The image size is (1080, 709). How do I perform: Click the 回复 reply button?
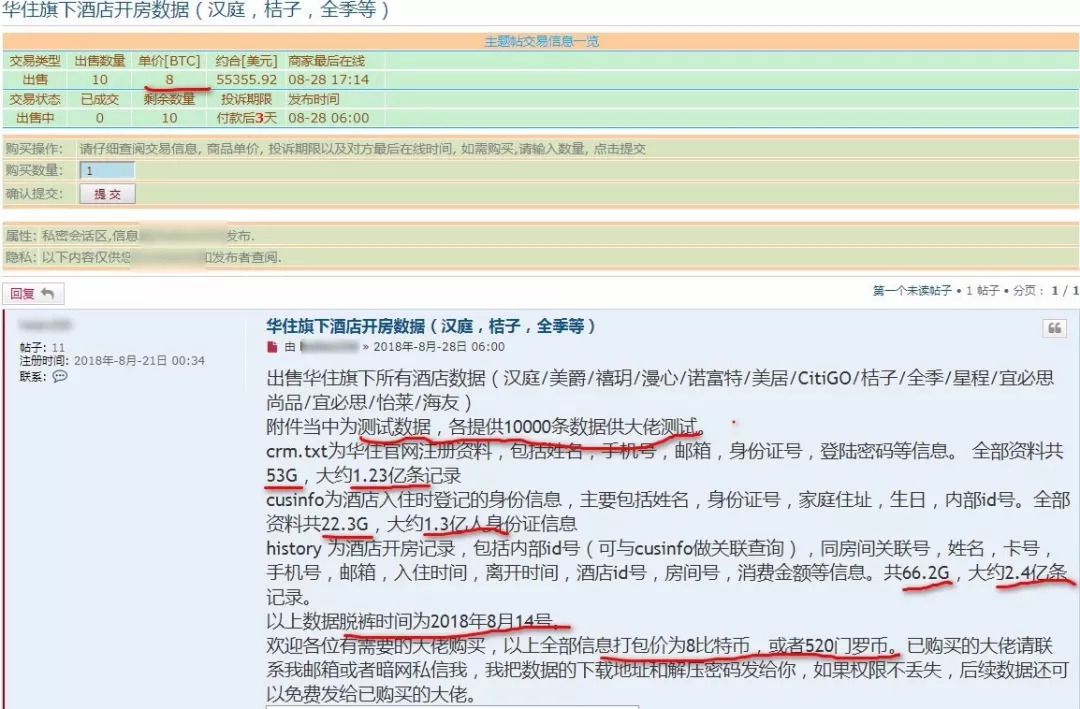(29, 293)
